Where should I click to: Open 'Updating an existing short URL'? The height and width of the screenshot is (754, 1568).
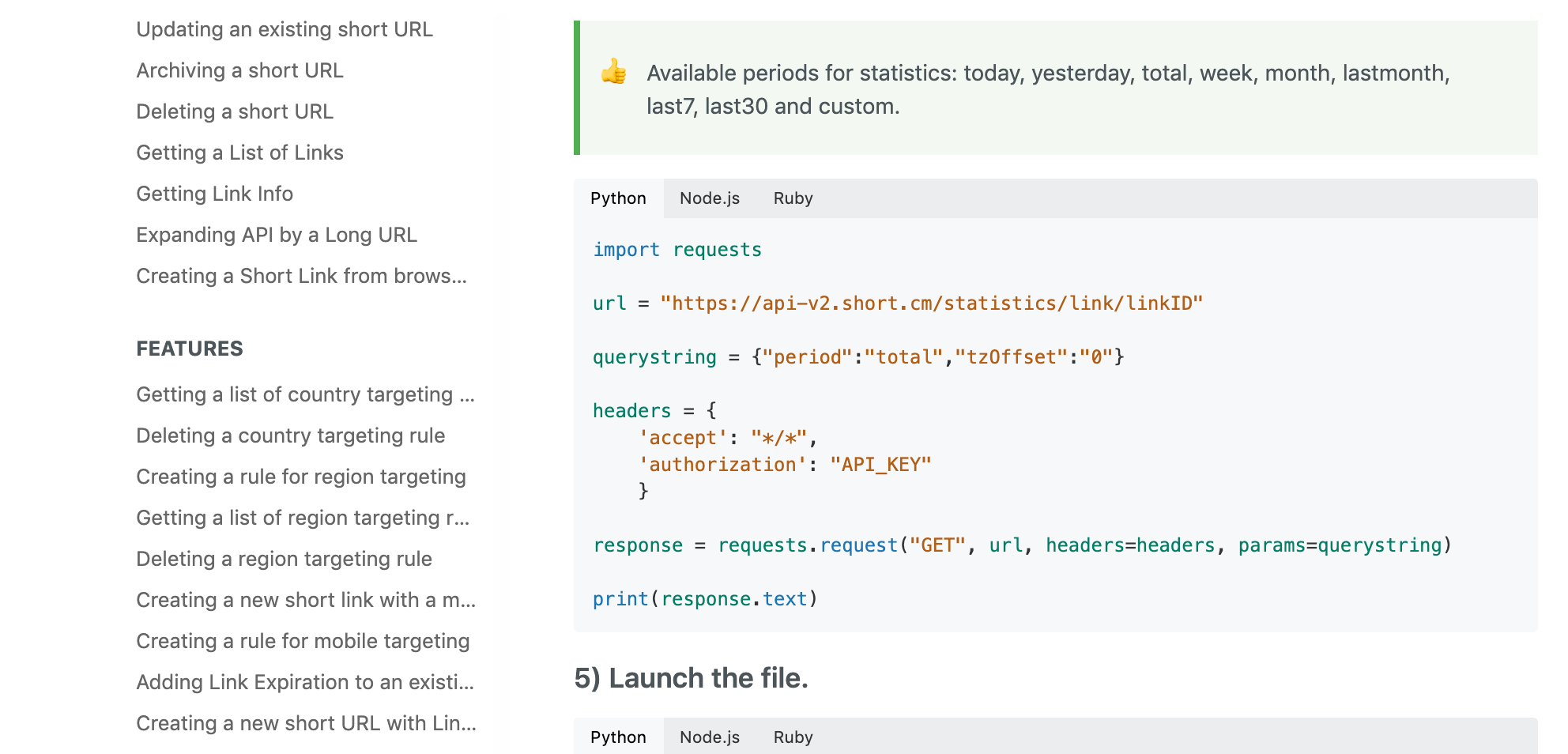coord(285,29)
